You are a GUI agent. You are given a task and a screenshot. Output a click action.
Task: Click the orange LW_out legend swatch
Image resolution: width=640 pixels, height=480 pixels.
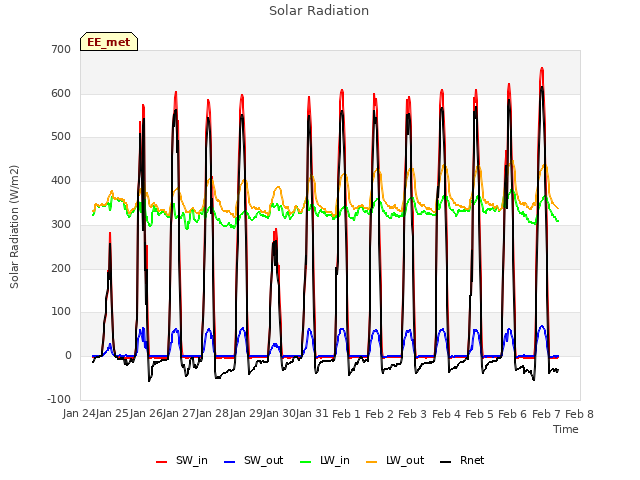[x=372, y=462]
